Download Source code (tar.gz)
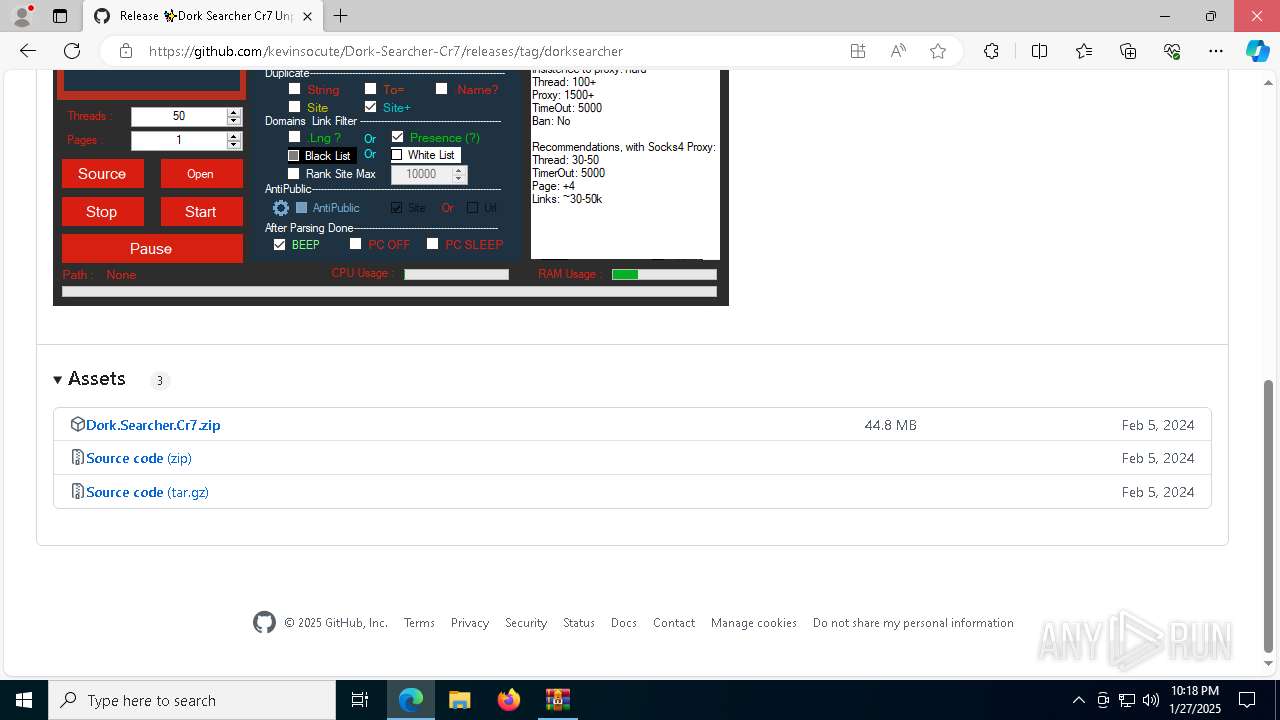 coord(147,492)
